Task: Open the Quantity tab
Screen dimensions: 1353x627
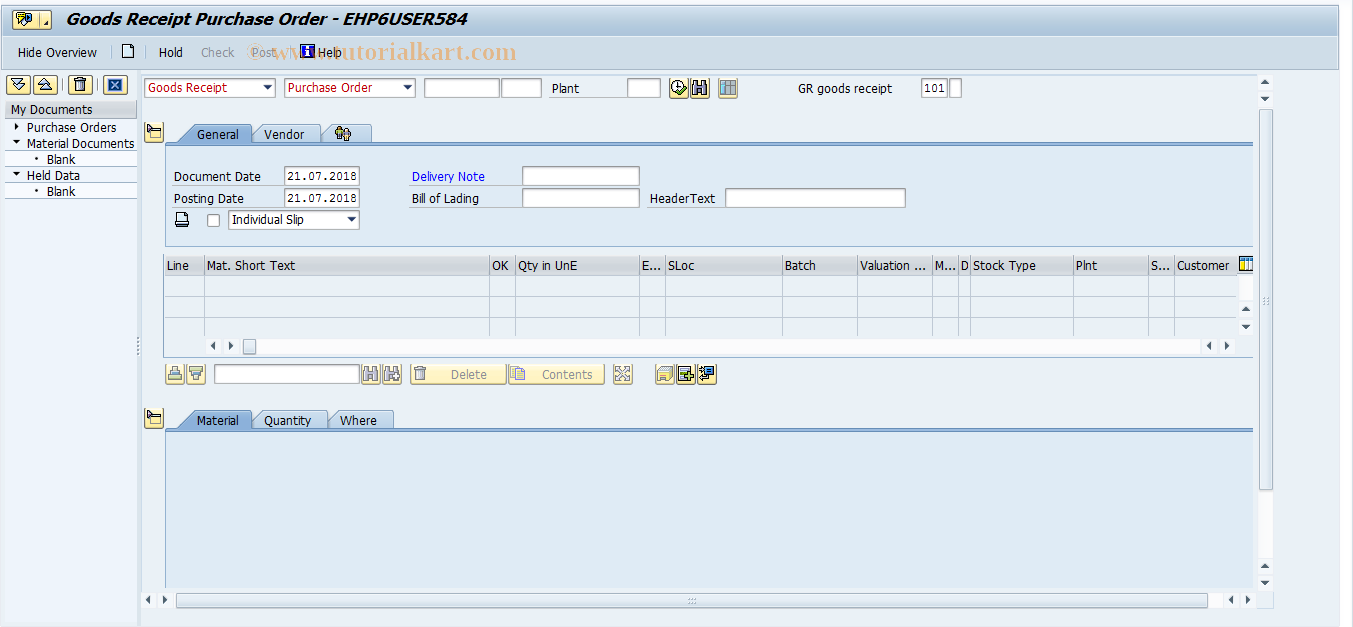Action: click(x=287, y=420)
